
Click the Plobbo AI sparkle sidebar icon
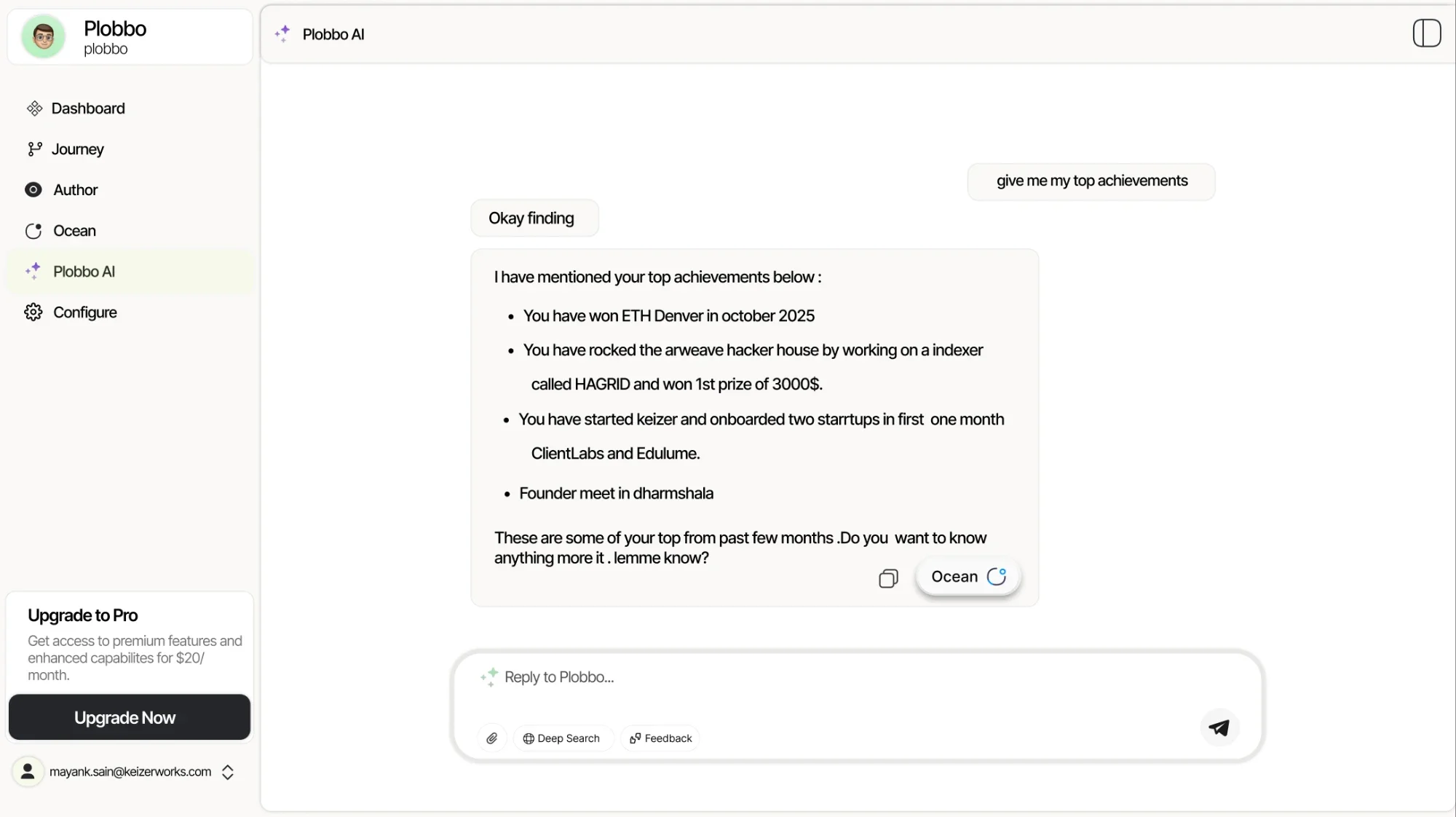click(33, 271)
